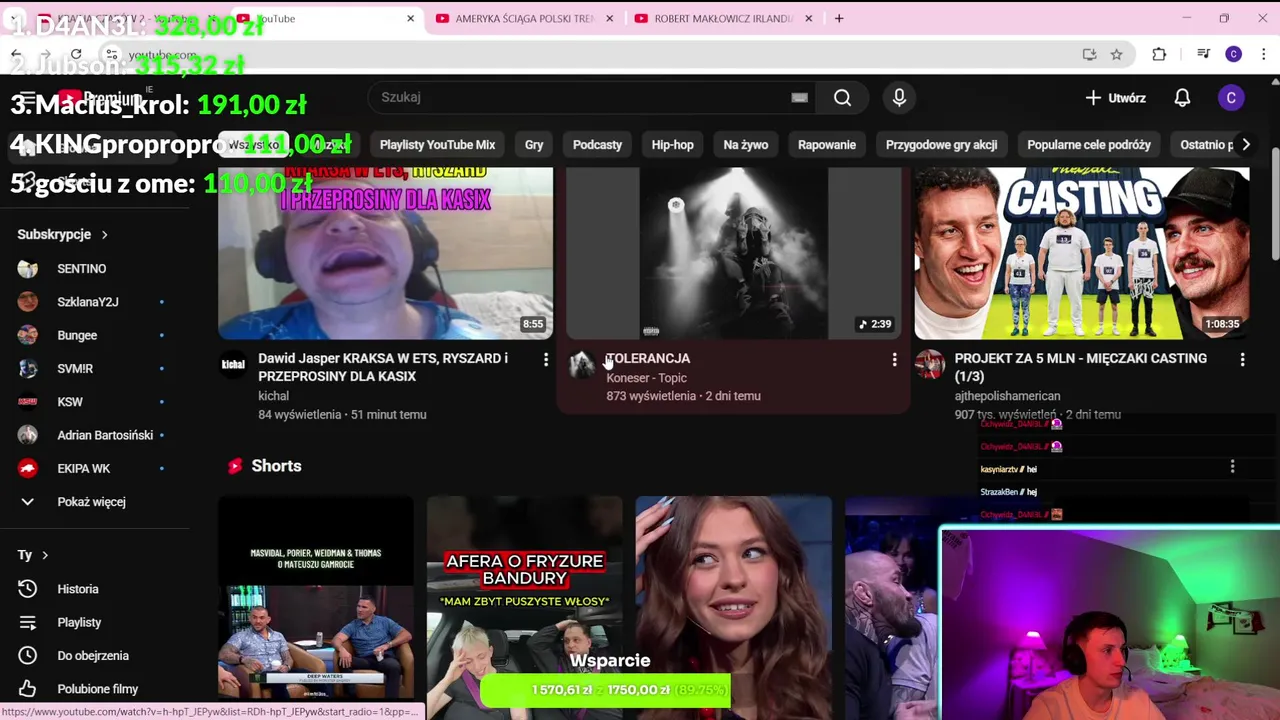This screenshot has height=720, width=1280.
Task: Start voice search with microphone icon
Action: 899,97
